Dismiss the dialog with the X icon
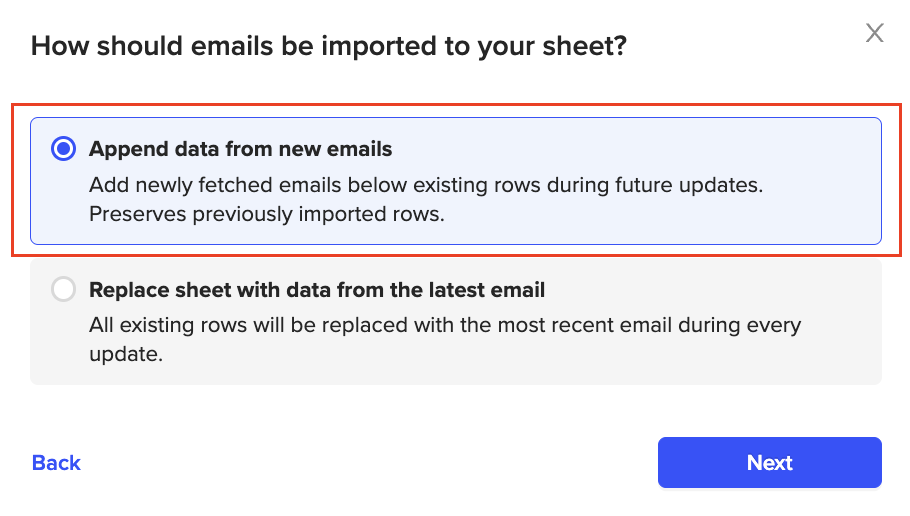Screen dimensions: 910x516 (874, 33)
